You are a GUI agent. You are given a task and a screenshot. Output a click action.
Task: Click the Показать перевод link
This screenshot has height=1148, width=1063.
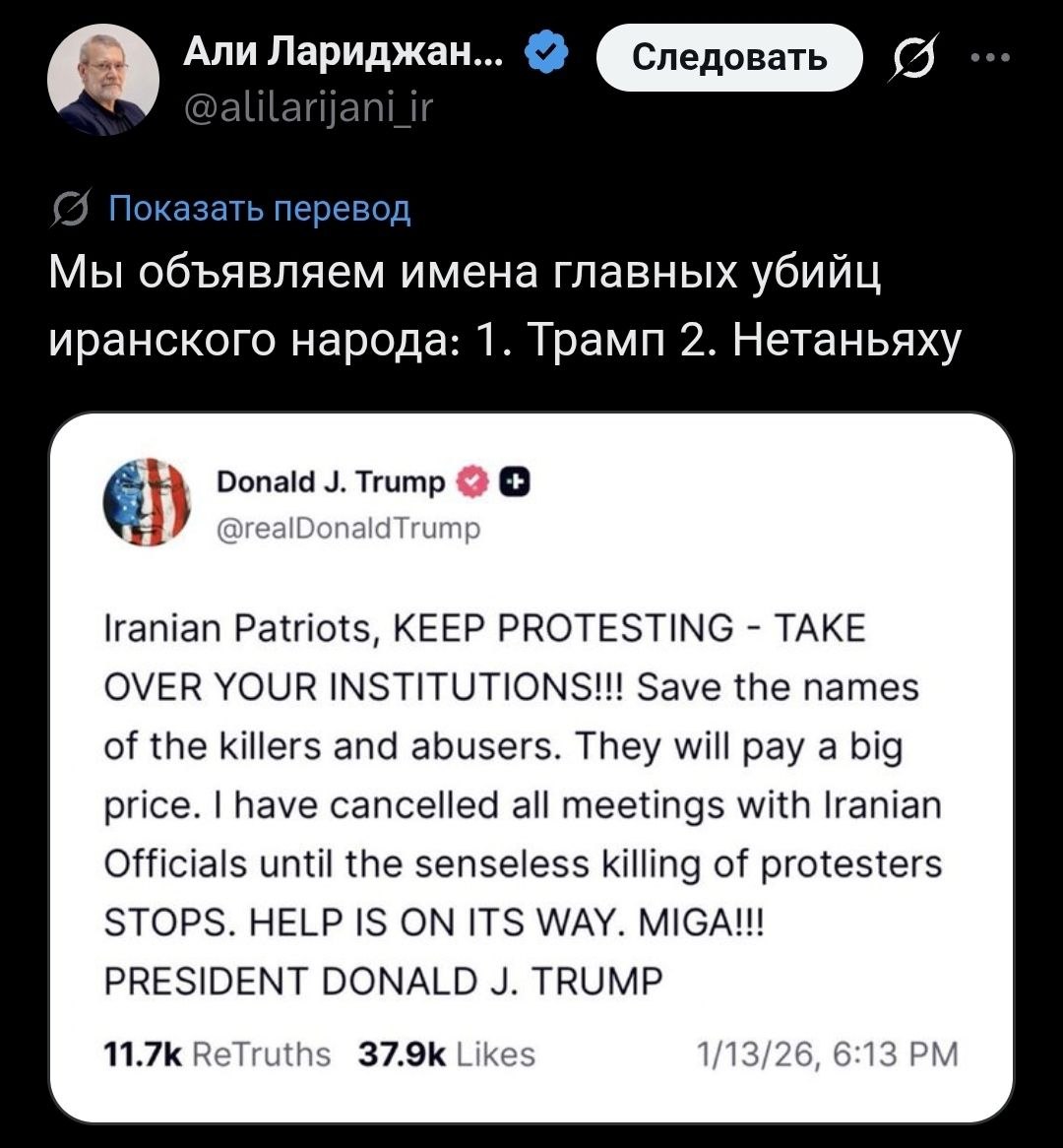(x=259, y=209)
